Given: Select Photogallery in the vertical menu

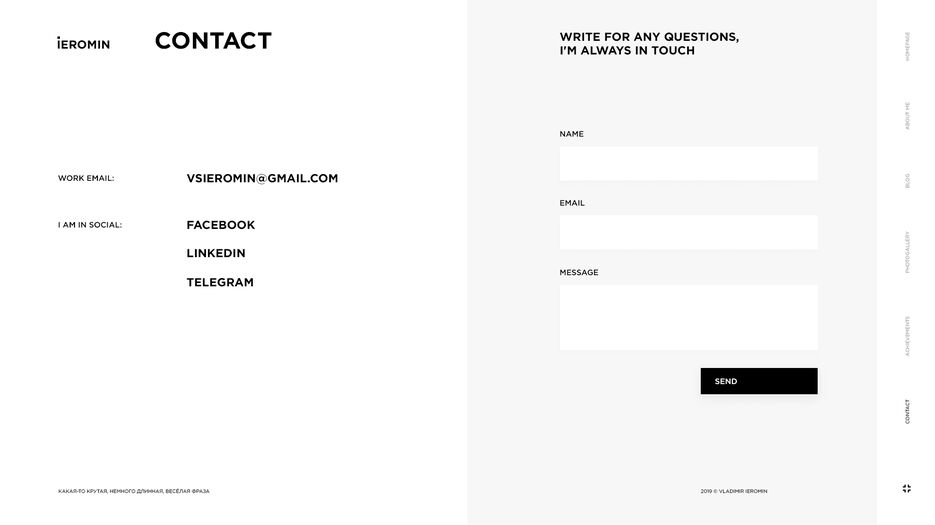Looking at the screenshot, I should [x=908, y=252].
